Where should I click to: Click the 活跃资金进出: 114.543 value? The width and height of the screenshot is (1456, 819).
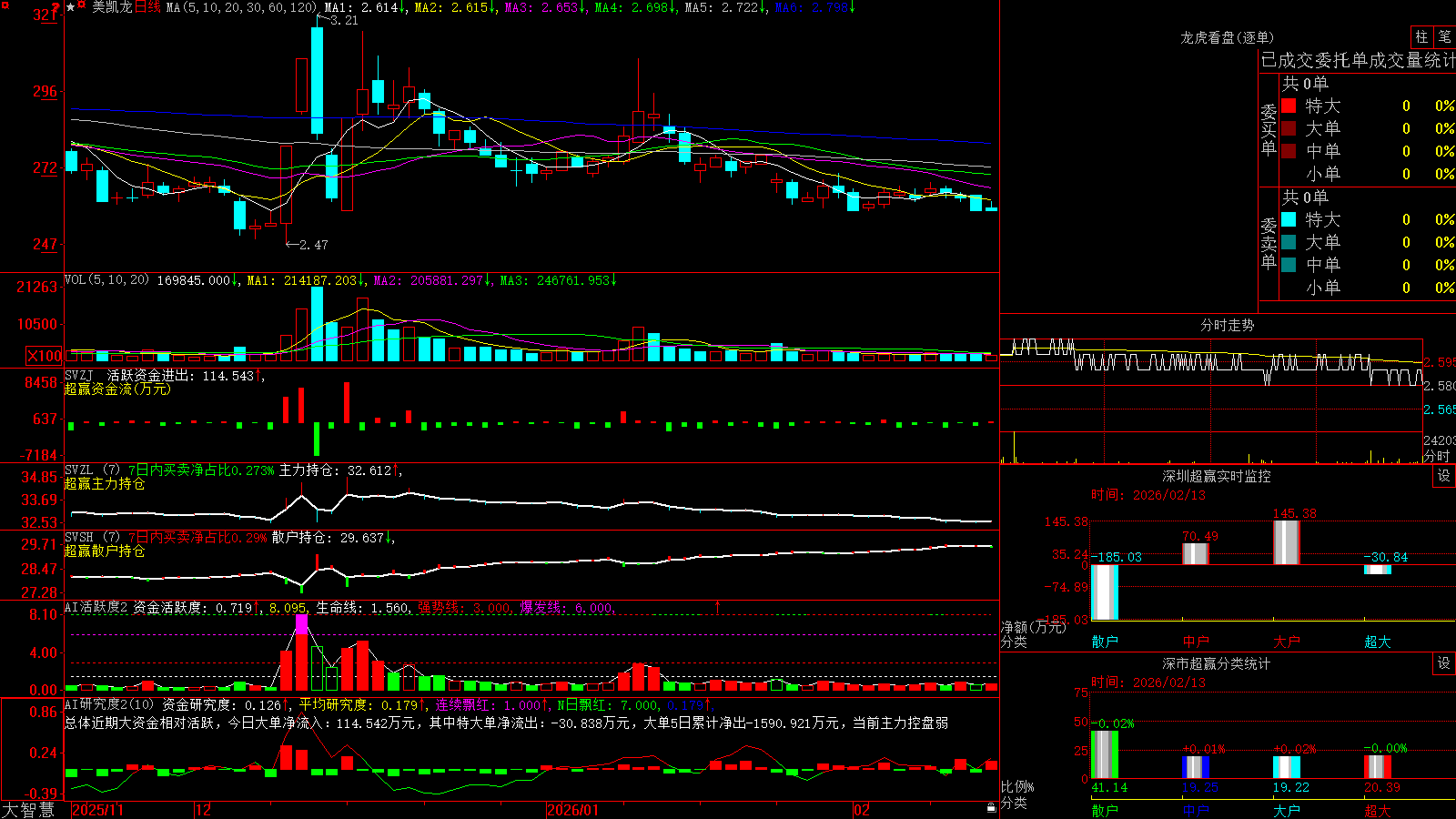click(181, 376)
